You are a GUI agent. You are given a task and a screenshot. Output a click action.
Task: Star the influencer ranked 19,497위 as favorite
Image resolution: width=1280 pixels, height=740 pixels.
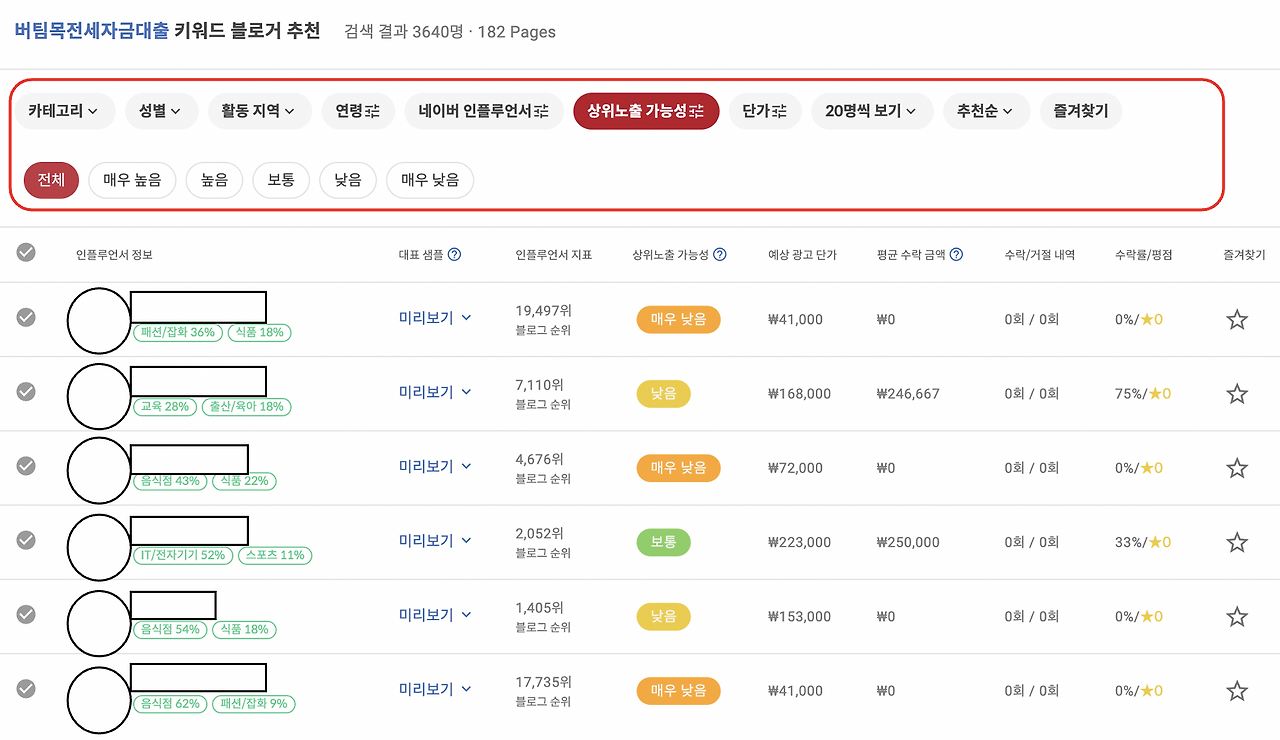[x=1236, y=319]
